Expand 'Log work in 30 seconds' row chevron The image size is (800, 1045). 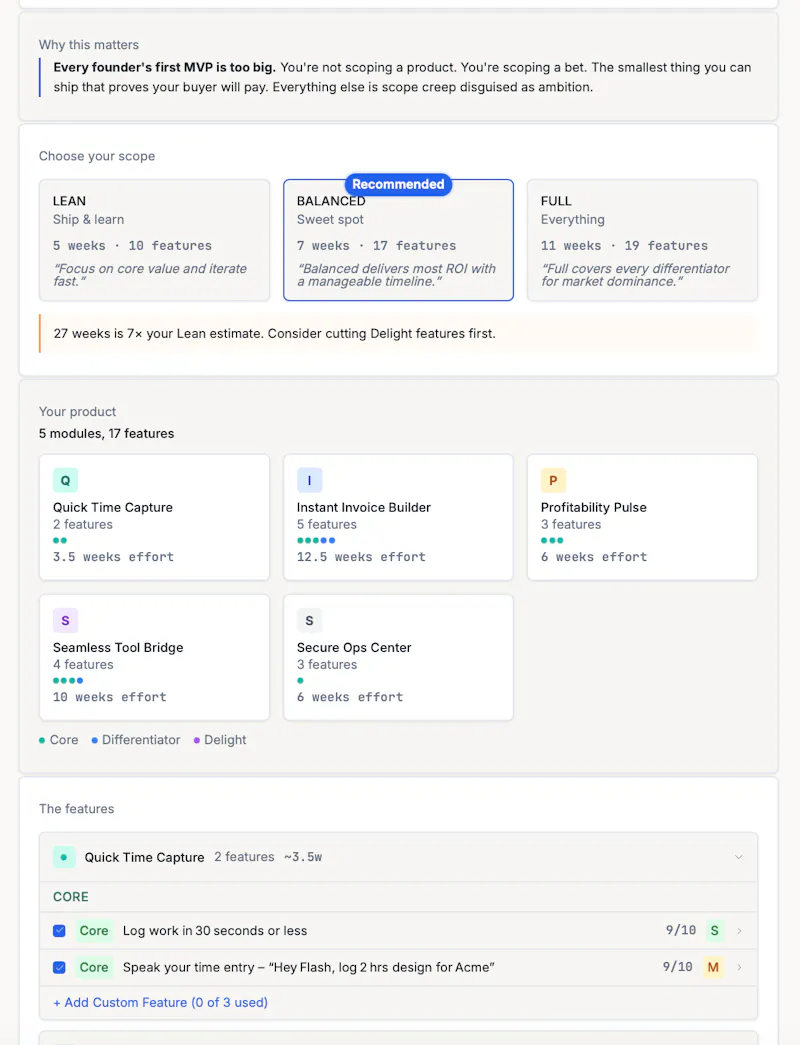[x=739, y=931]
